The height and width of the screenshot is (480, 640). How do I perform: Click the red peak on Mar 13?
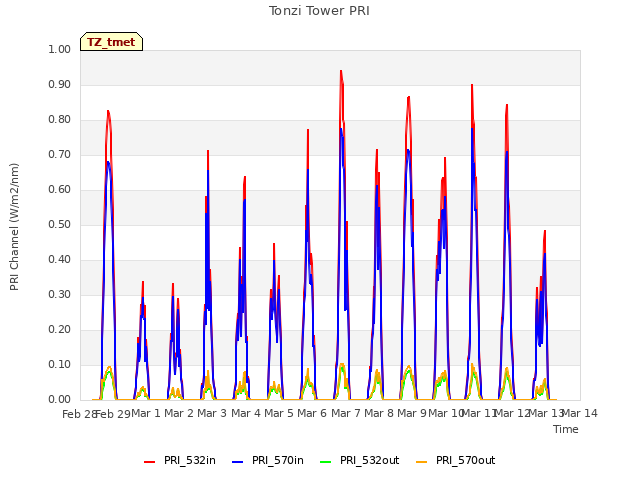544,231
